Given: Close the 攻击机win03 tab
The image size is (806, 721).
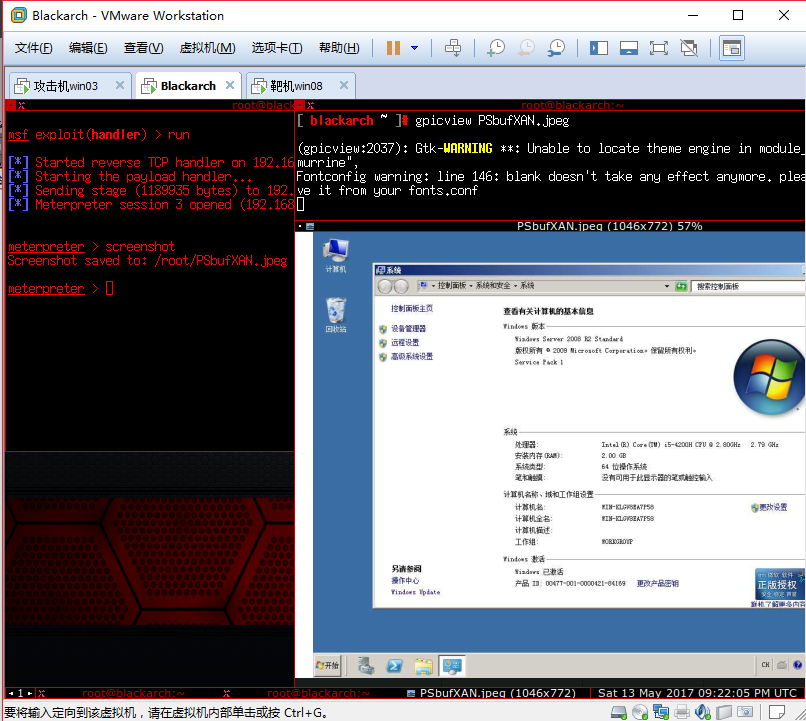Looking at the screenshot, I should click(120, 85).
